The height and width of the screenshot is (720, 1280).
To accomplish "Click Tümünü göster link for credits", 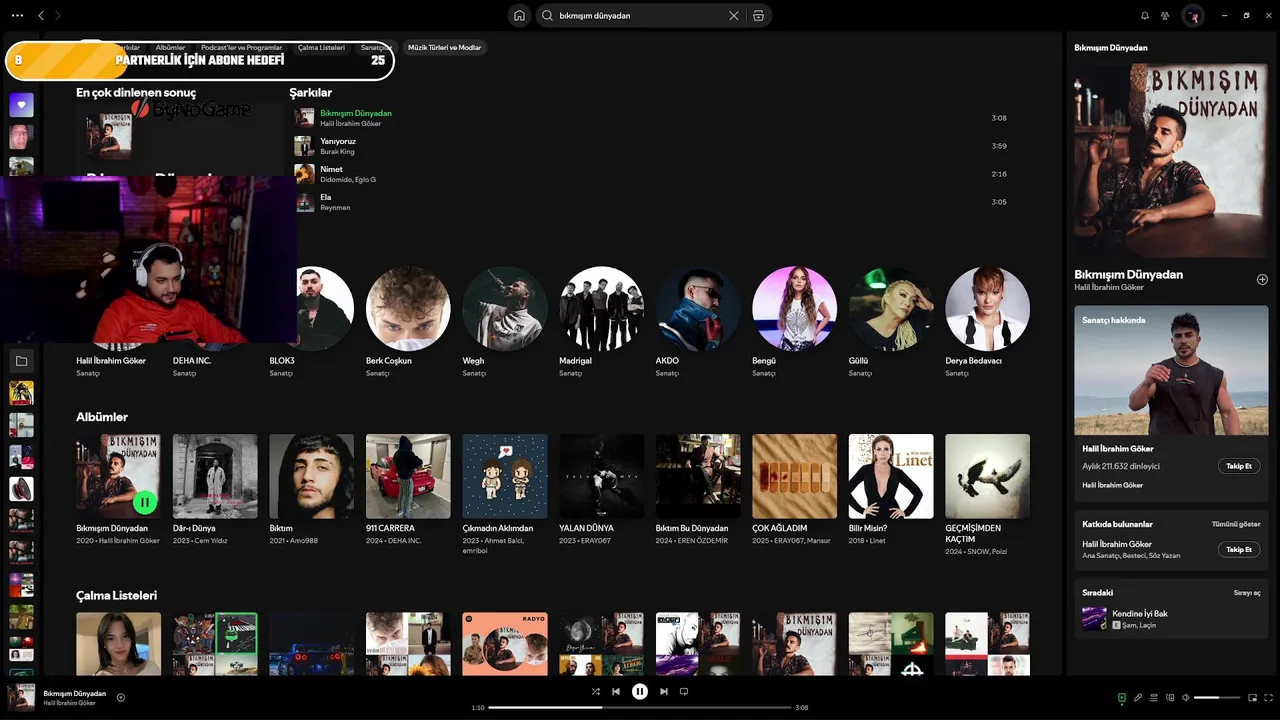I will [1236, 524].
